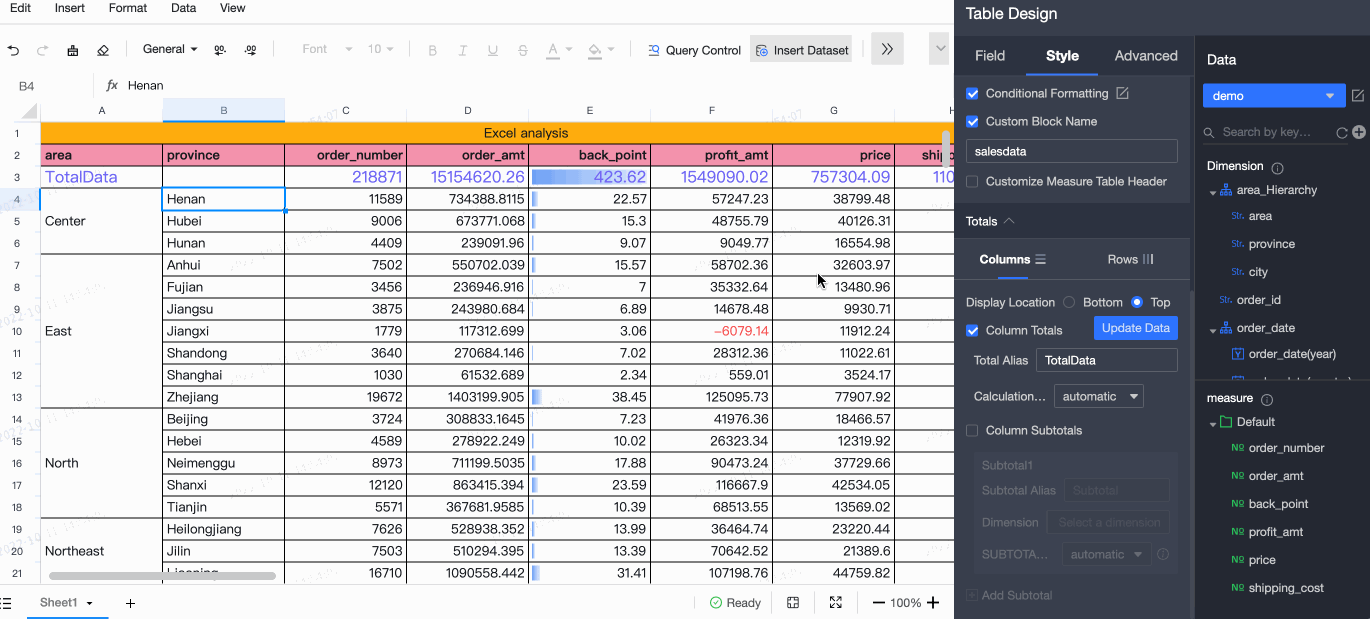Open the Calculation automatic dropdown
Viewport: 1370px width, 619px height.
[x=1098, y=396]
